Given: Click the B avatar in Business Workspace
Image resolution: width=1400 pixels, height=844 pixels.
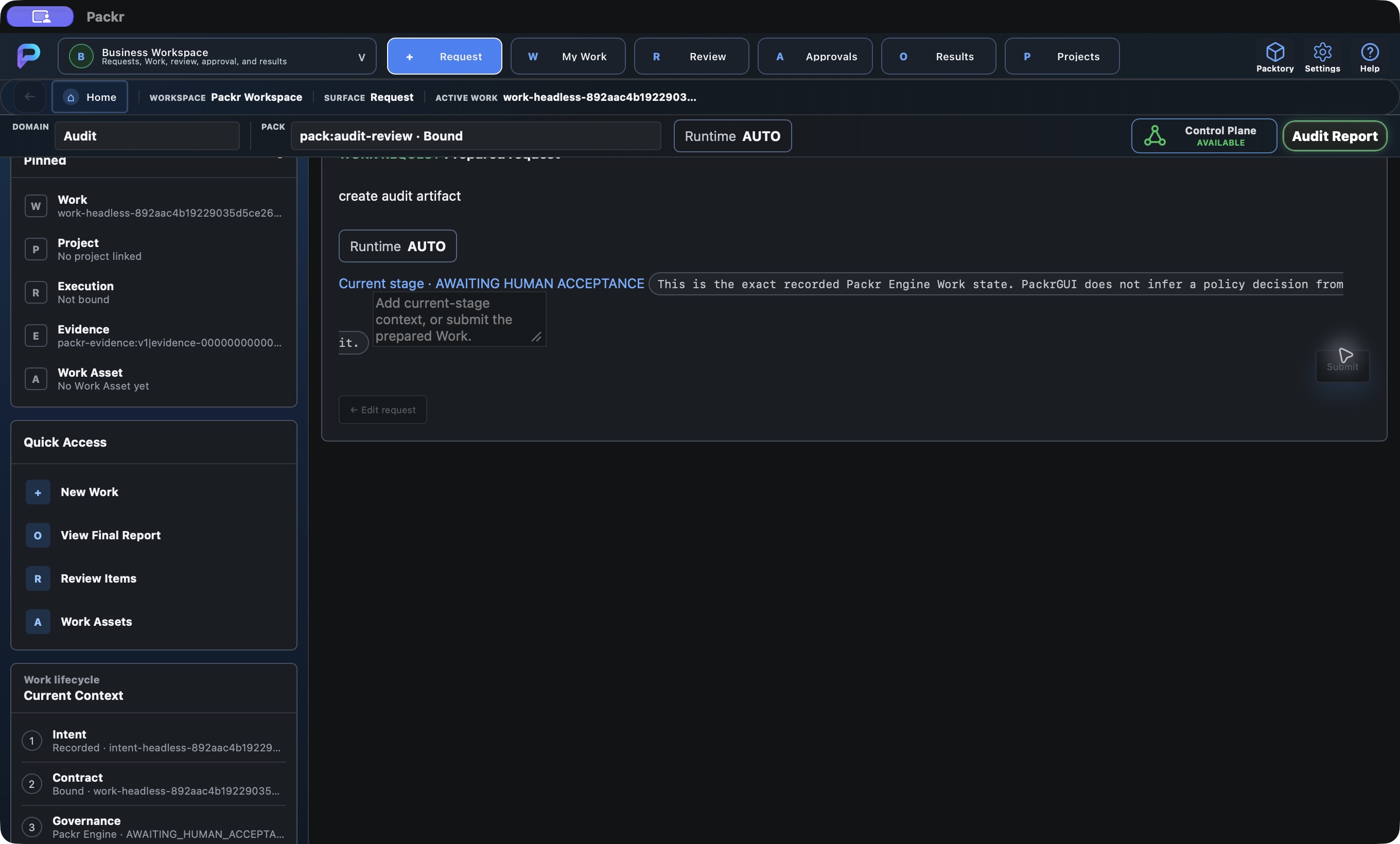Looking at the screenshot, I should [x=81, y=56].
